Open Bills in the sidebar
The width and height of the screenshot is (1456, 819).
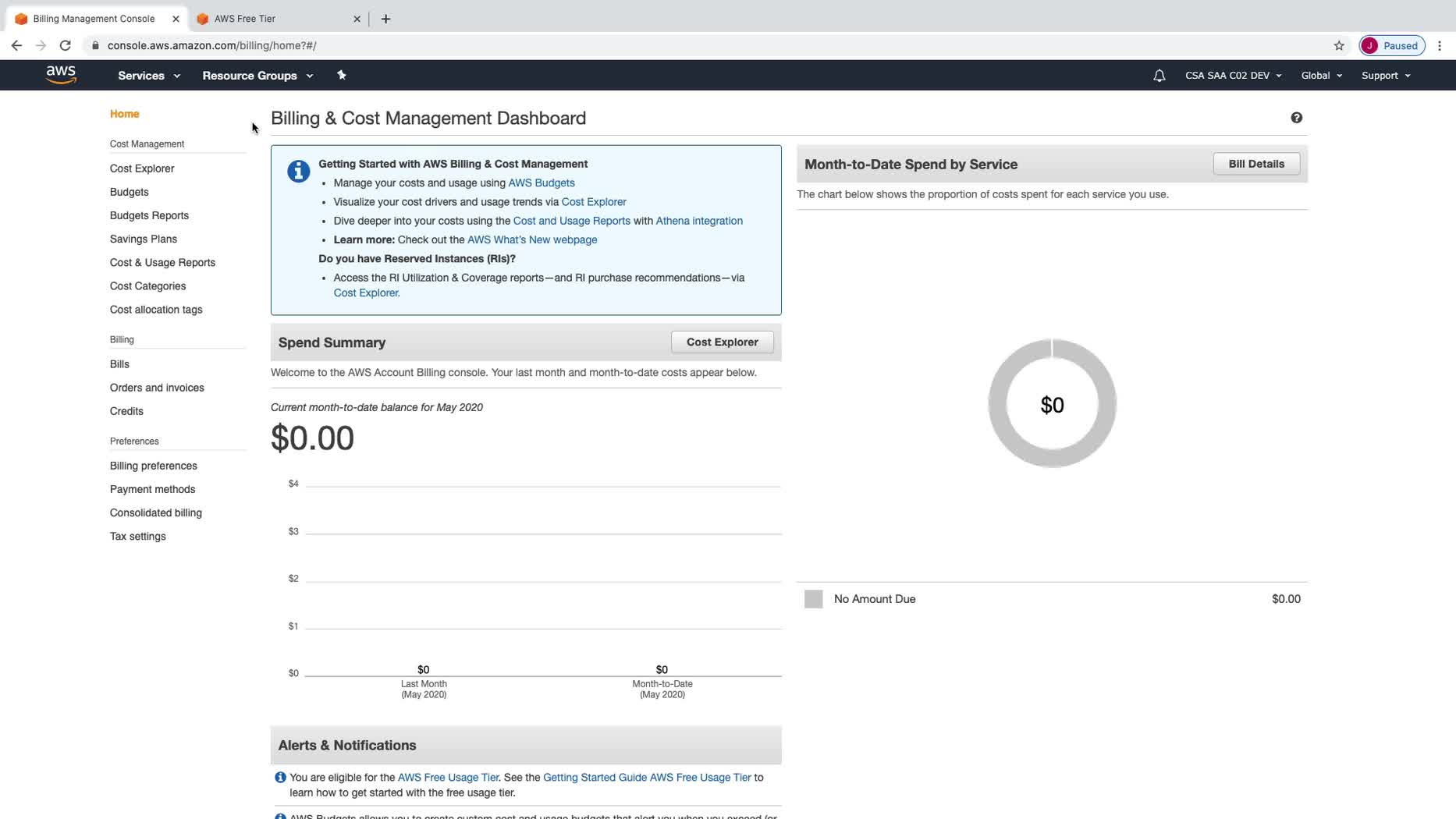119,363
